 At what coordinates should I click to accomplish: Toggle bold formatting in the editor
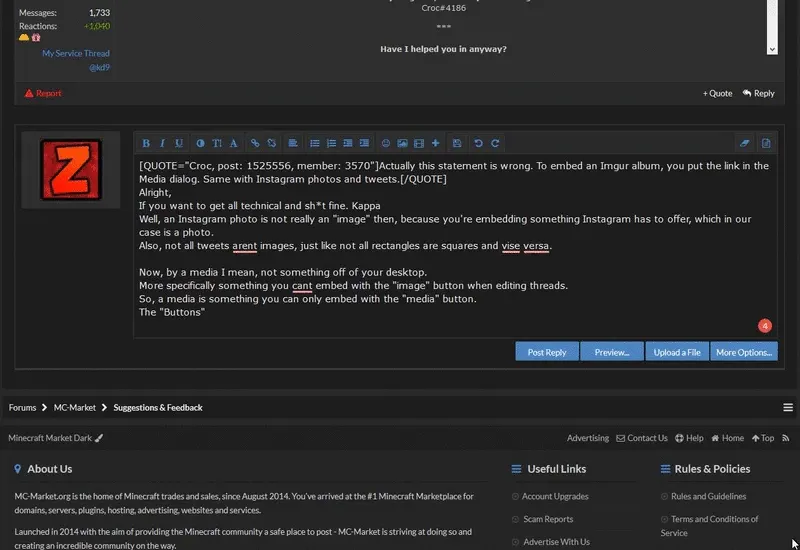click(x=146, y=143)
